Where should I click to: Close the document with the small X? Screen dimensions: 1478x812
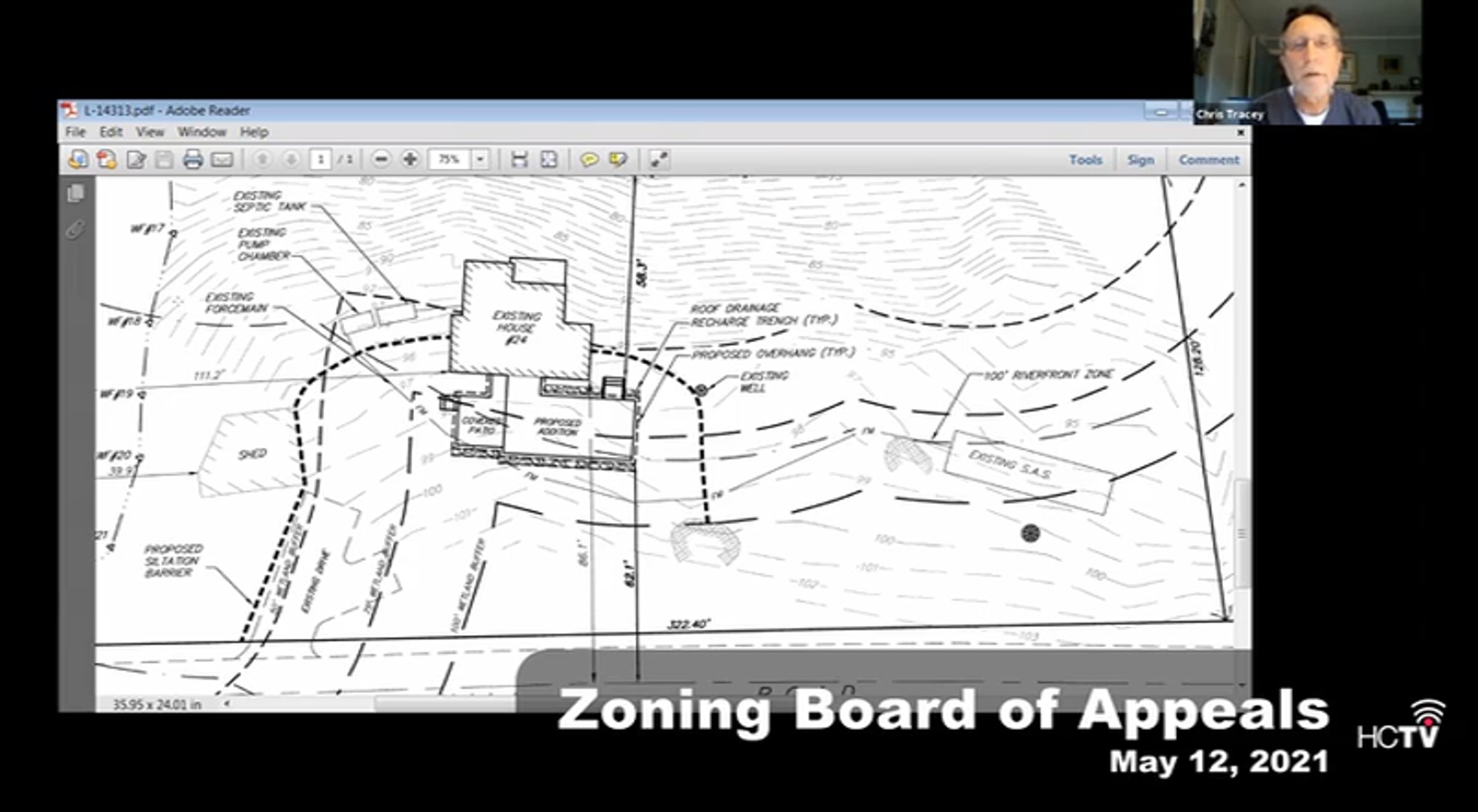point(1240,132)
